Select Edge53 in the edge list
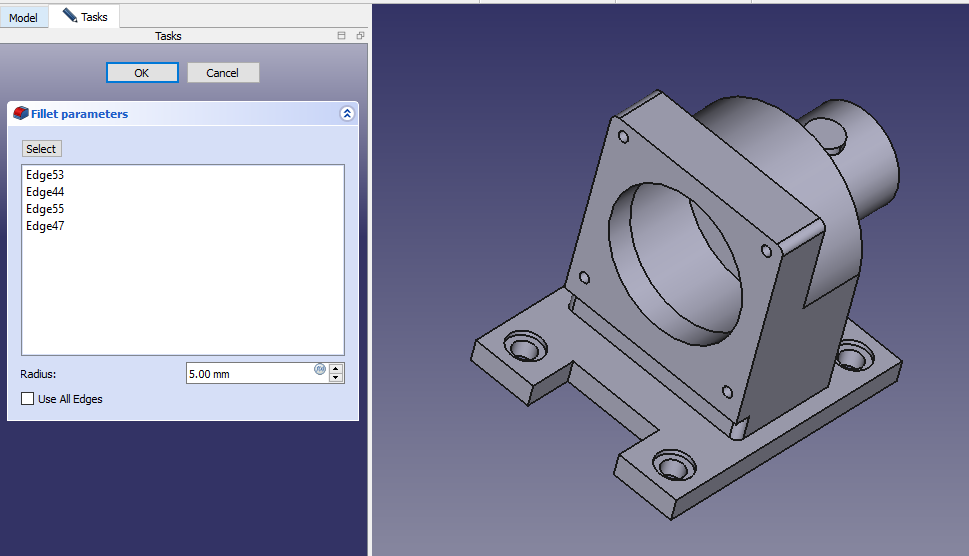This screenshot has height=556, width=969. point(45,175)
